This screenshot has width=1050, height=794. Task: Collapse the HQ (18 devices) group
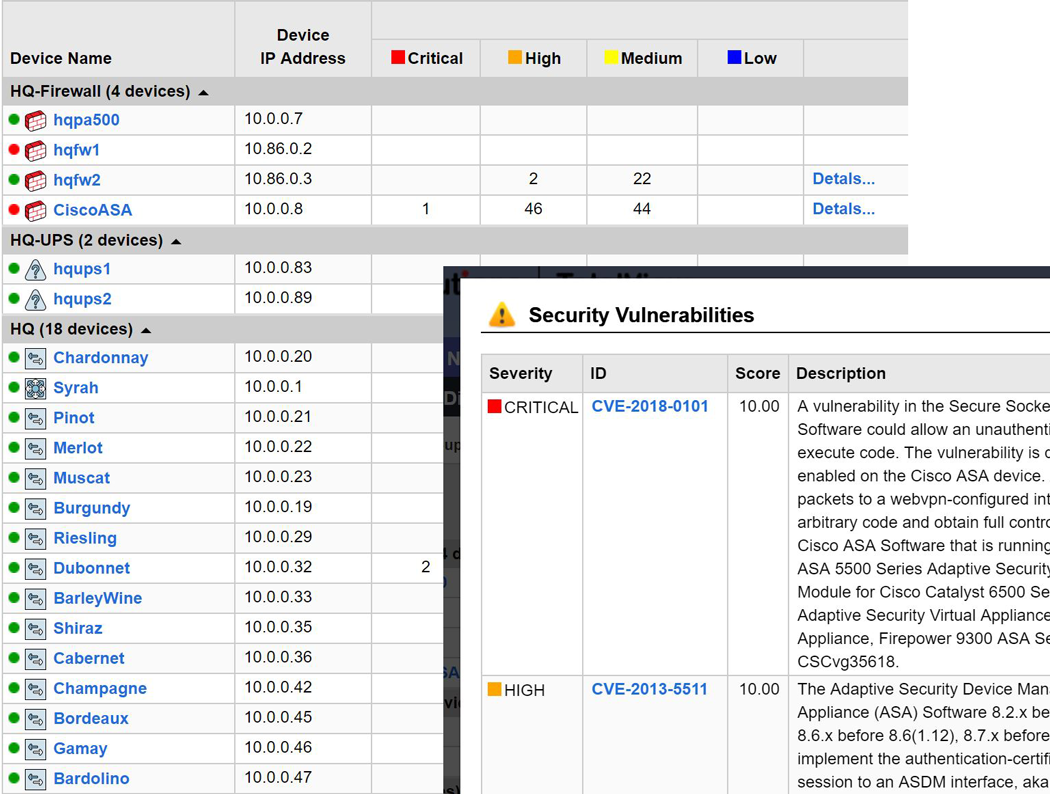146,330
